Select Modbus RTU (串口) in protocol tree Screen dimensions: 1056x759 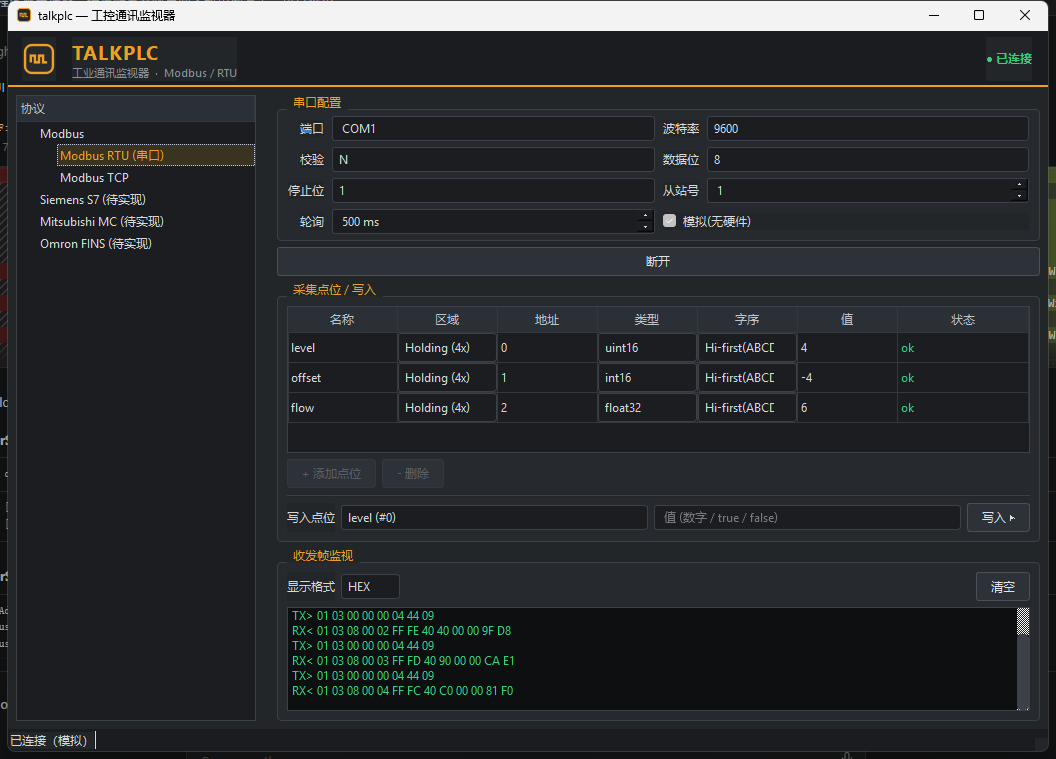coord(156,156)
